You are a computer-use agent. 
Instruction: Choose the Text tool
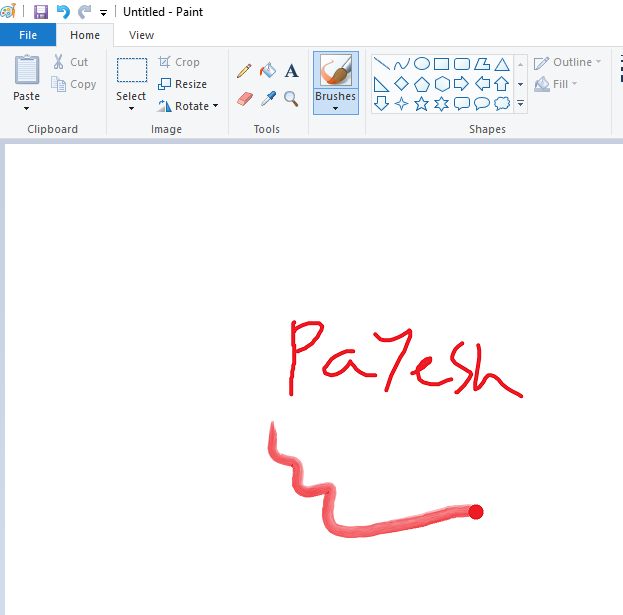291,71
